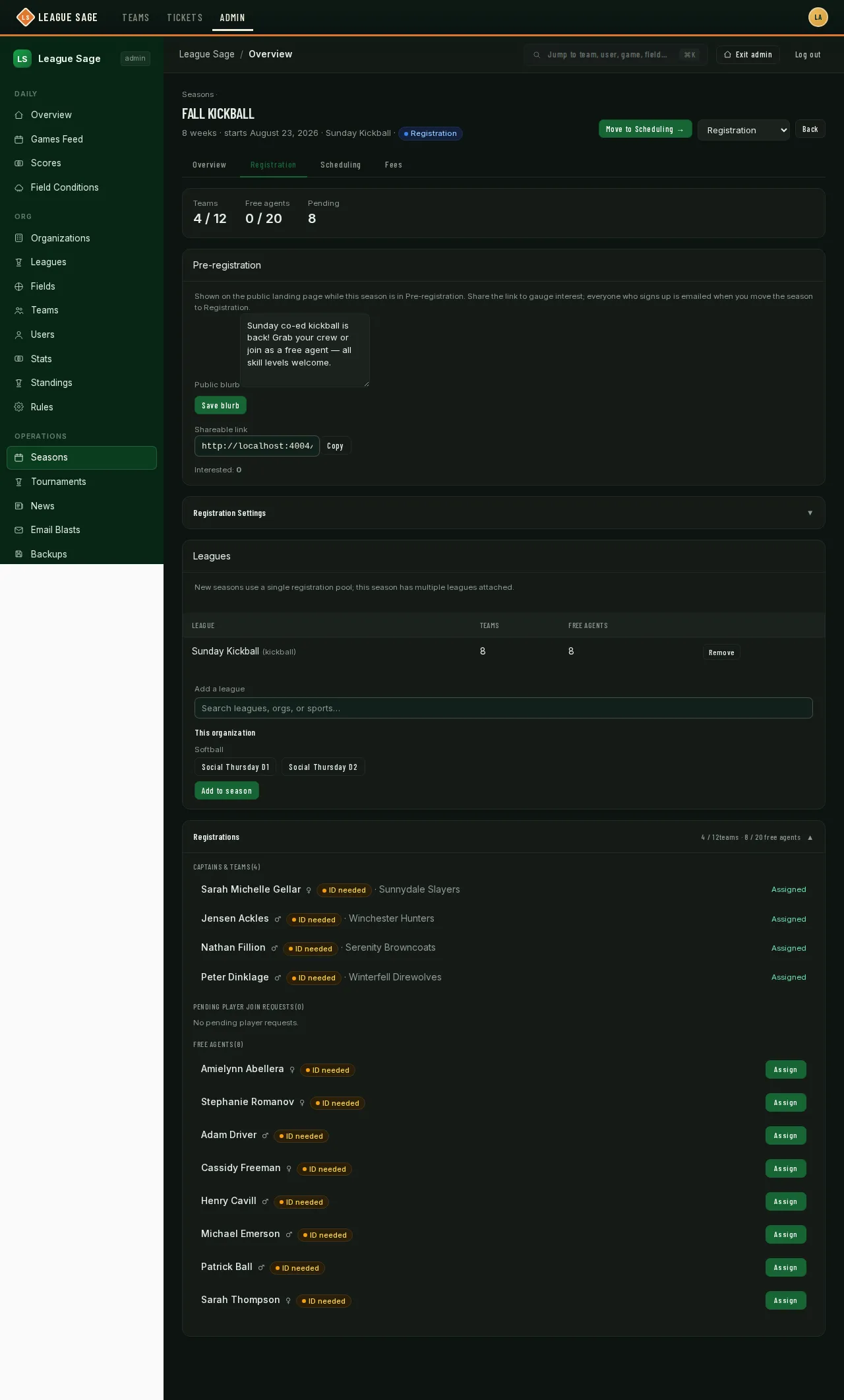The width and height of the screenshot is (844, 1400).
Task: Remove Sunday Kickball league from season
Action: 721,652
